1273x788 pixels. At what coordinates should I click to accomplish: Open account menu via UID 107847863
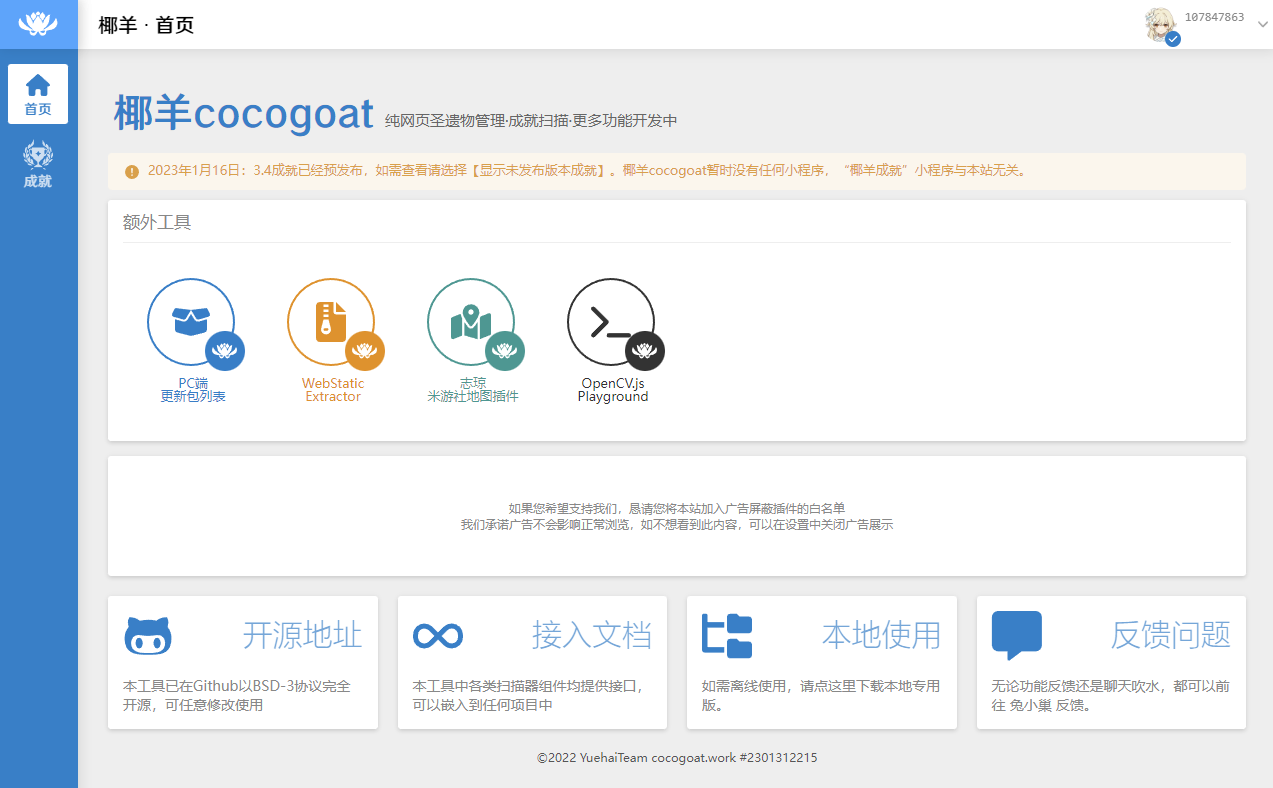[x=1214, y=17]
